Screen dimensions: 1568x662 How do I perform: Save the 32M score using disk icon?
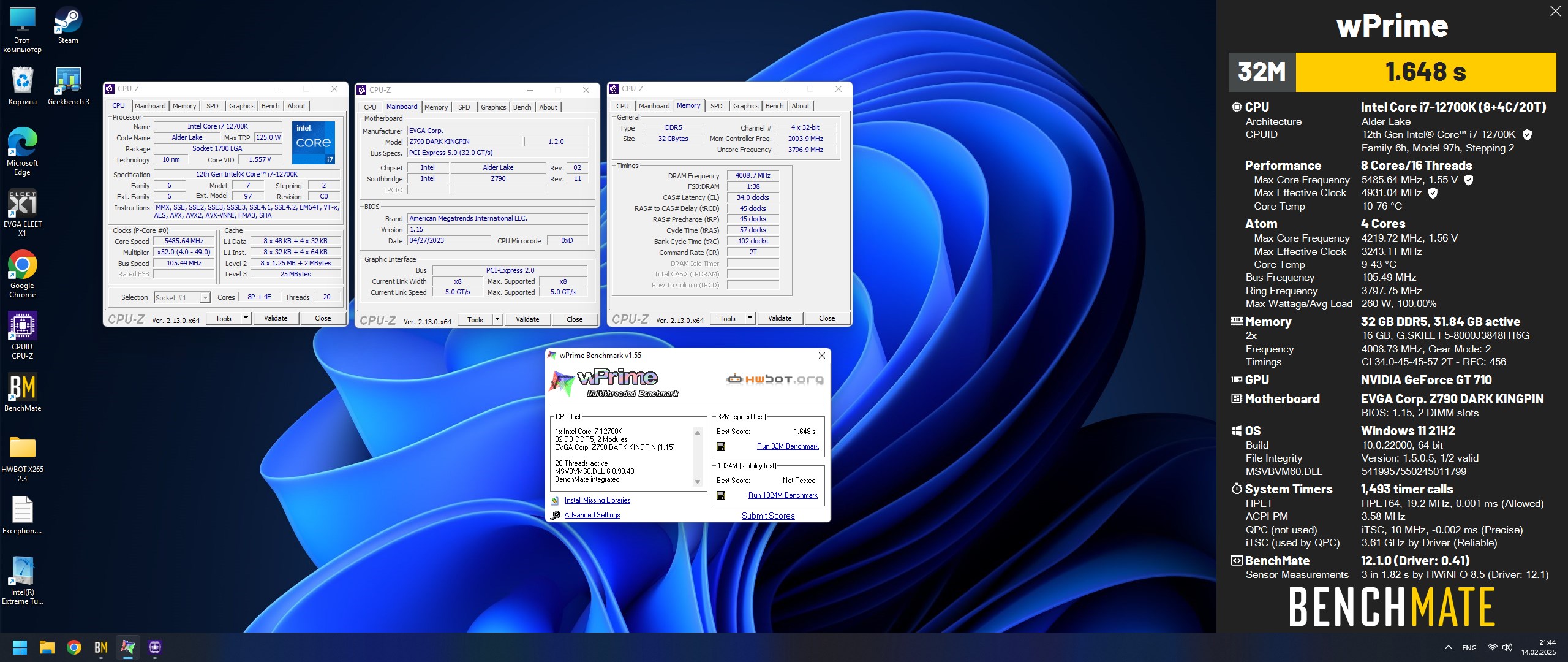tap(721, 446)
